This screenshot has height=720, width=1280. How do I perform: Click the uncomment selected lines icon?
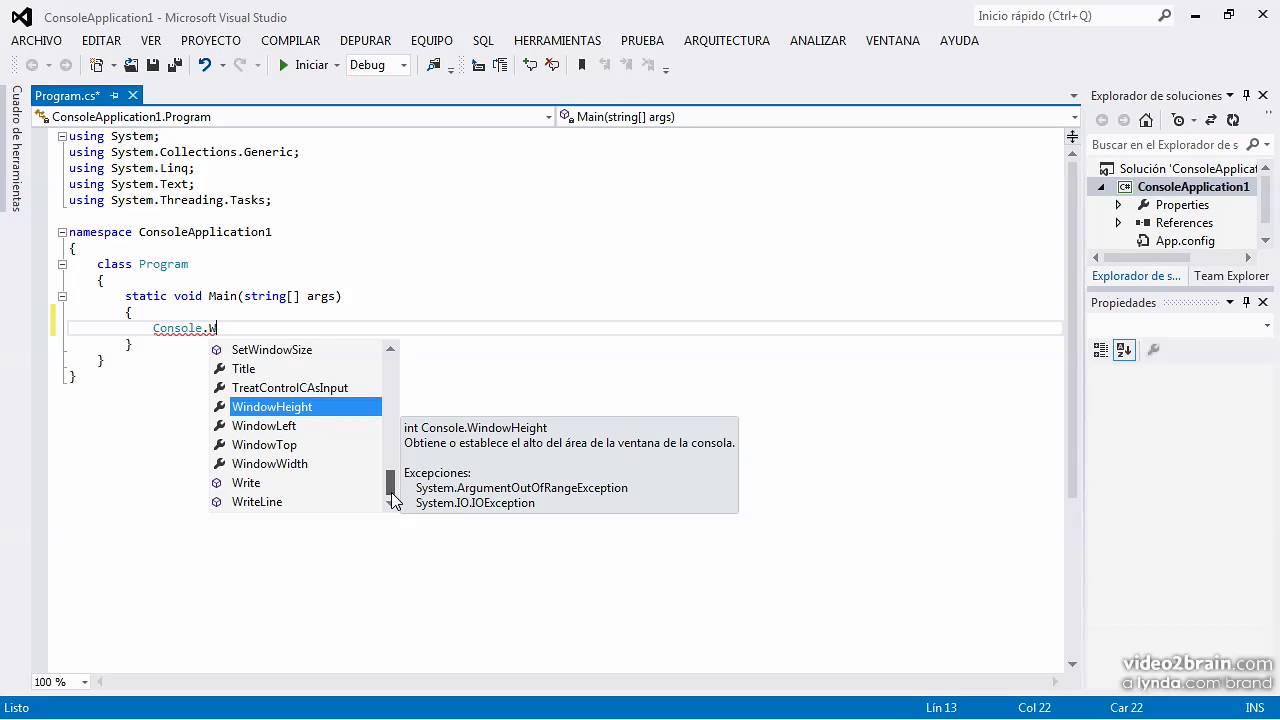tap(552, 65)
